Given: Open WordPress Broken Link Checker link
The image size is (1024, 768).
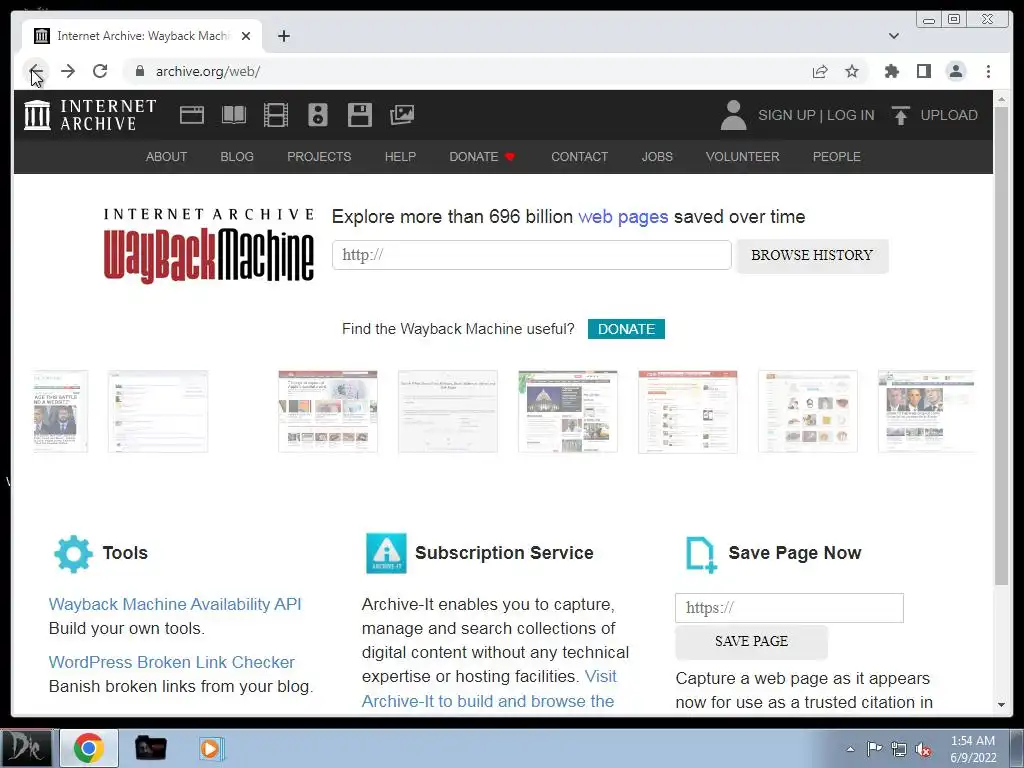Looking at the screenshot, I should point(172,662).
